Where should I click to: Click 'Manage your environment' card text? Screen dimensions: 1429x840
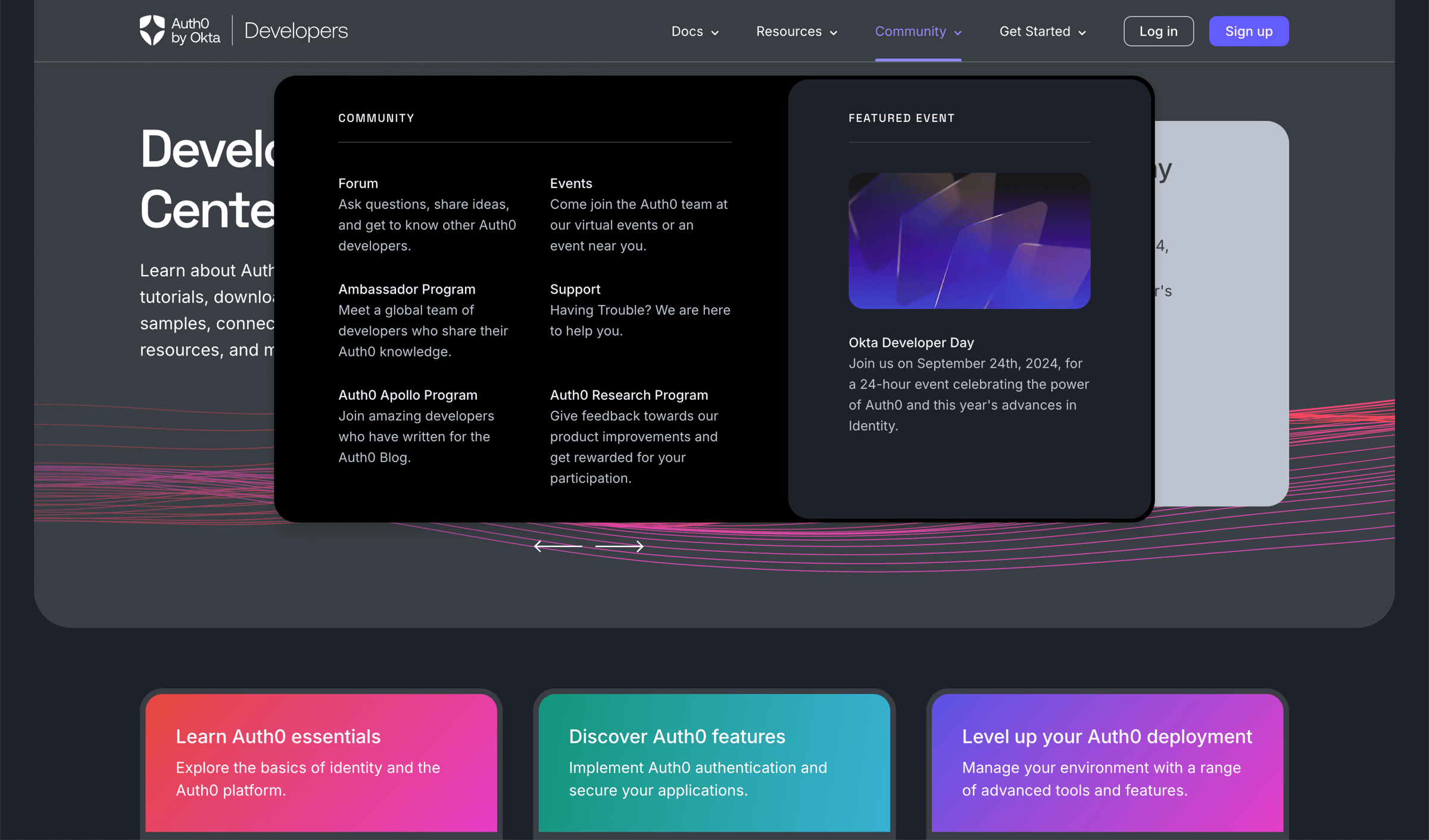coord(1102,779)
